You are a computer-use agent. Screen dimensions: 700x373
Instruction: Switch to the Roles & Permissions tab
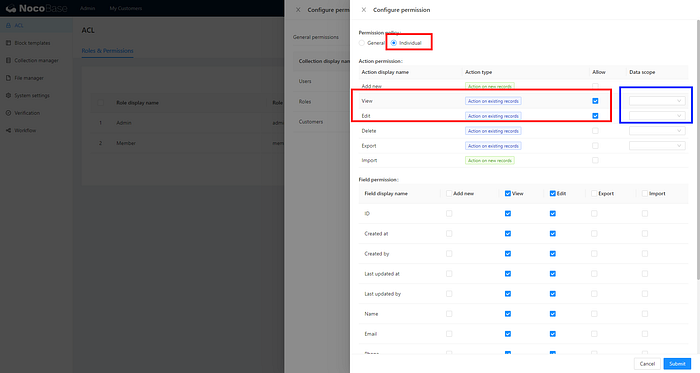(x=107, y=51)
